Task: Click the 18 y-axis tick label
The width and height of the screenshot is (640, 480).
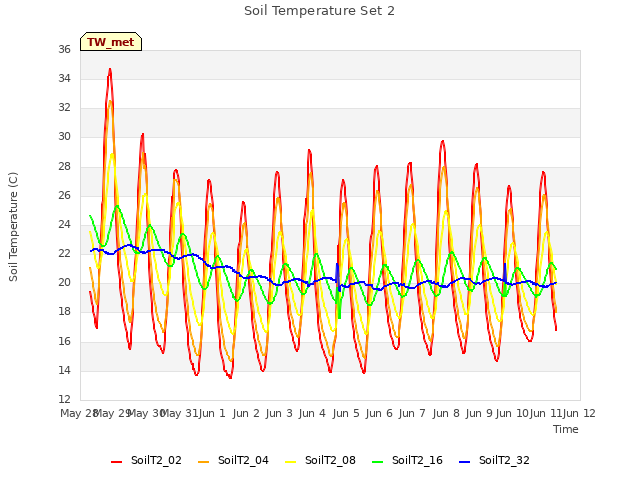Action: tap(64, 312)
